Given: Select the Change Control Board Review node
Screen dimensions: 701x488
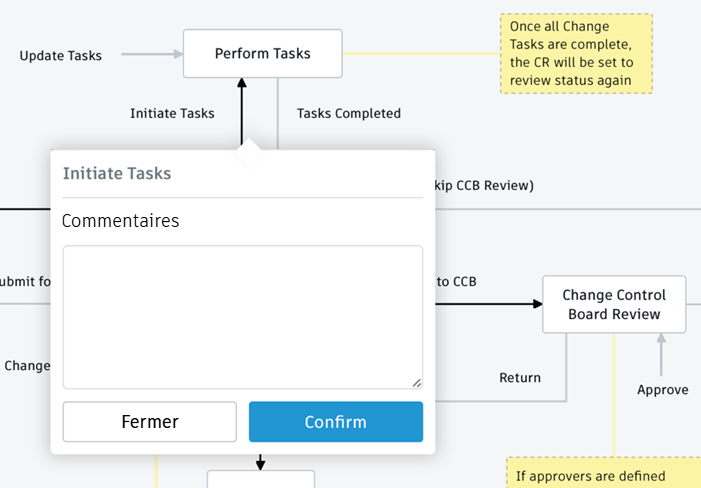Looking at the screenshot, I should coord(614,304).
